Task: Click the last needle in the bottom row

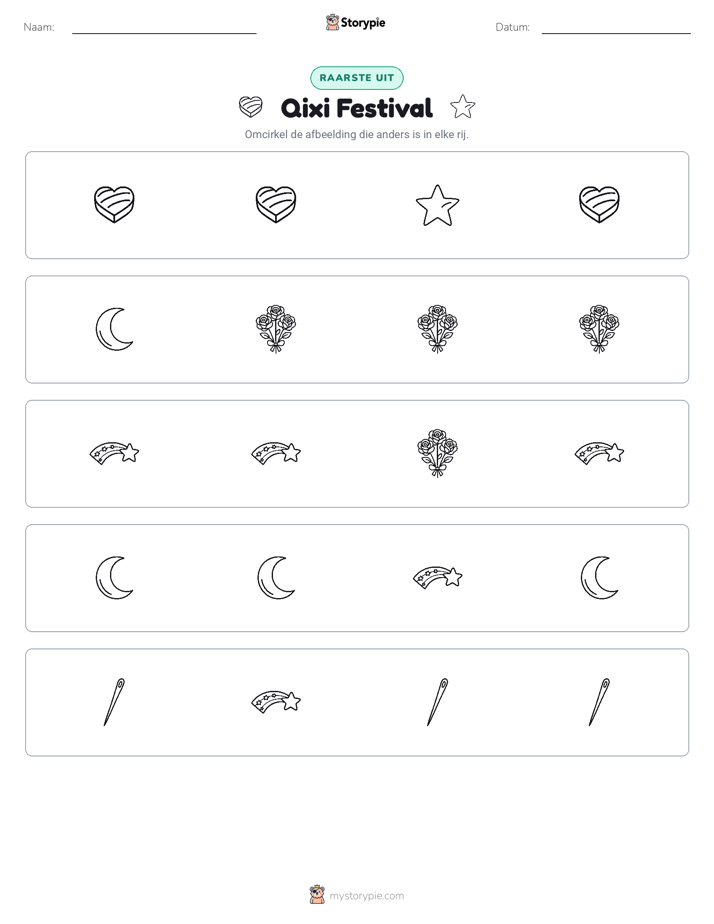Action: click(x=599, y=702)
